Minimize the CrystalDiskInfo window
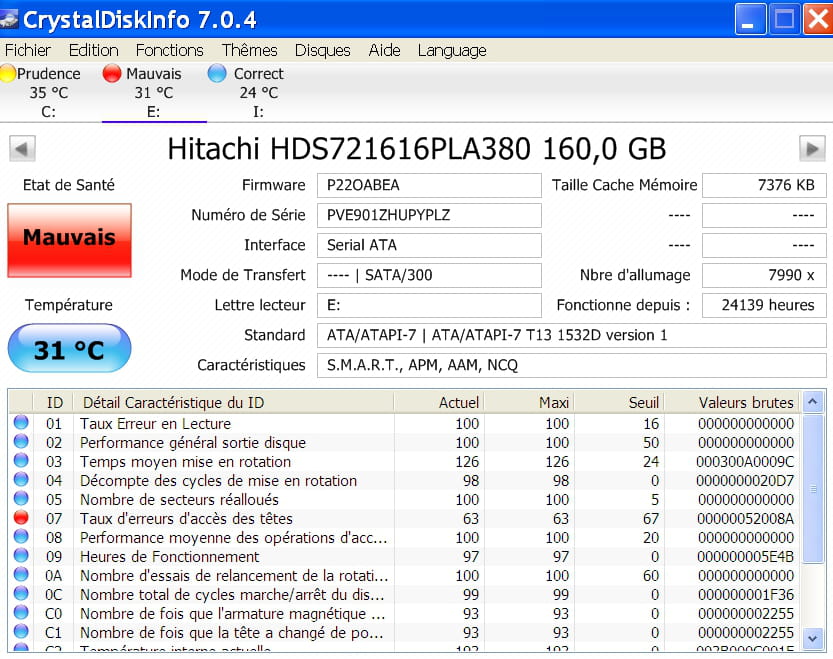 click(x=750, y=19)
